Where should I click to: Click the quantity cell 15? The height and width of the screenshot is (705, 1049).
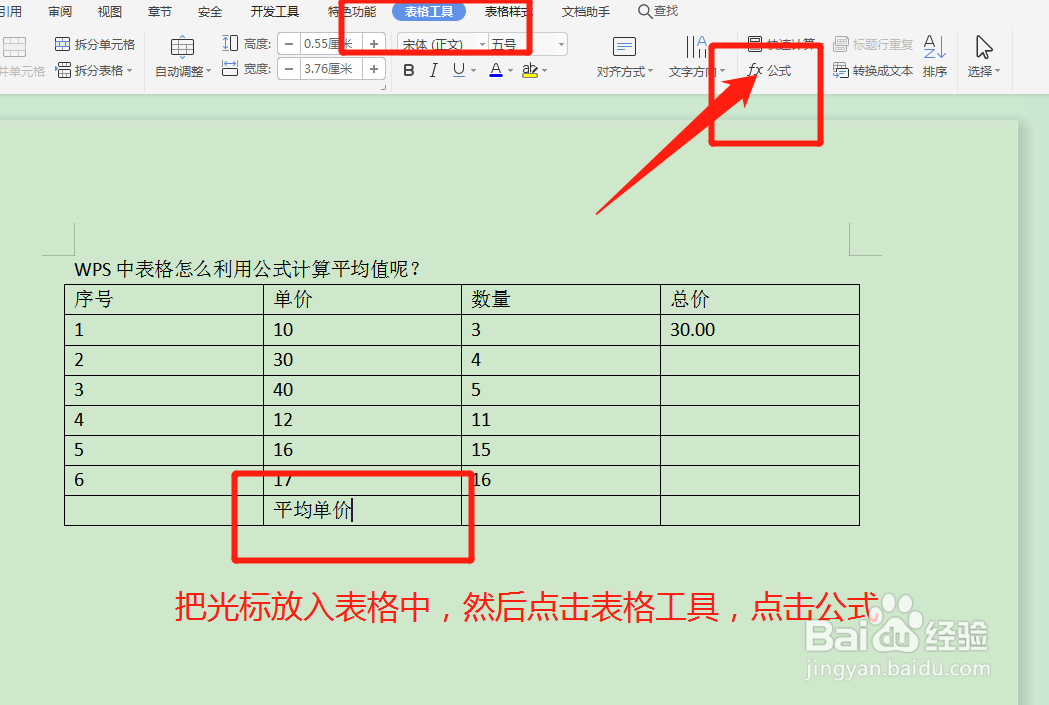click(x=561, y=450)
